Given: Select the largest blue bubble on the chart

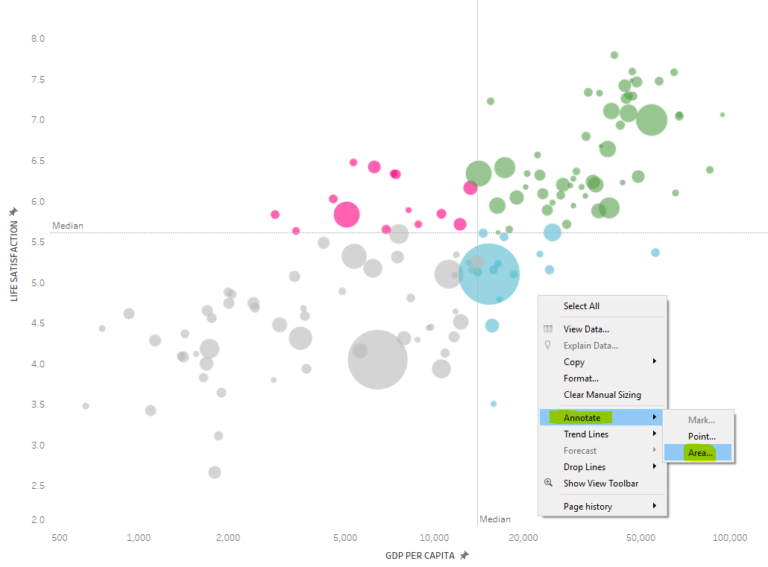Looking at the screenshot, I should 489,274.
